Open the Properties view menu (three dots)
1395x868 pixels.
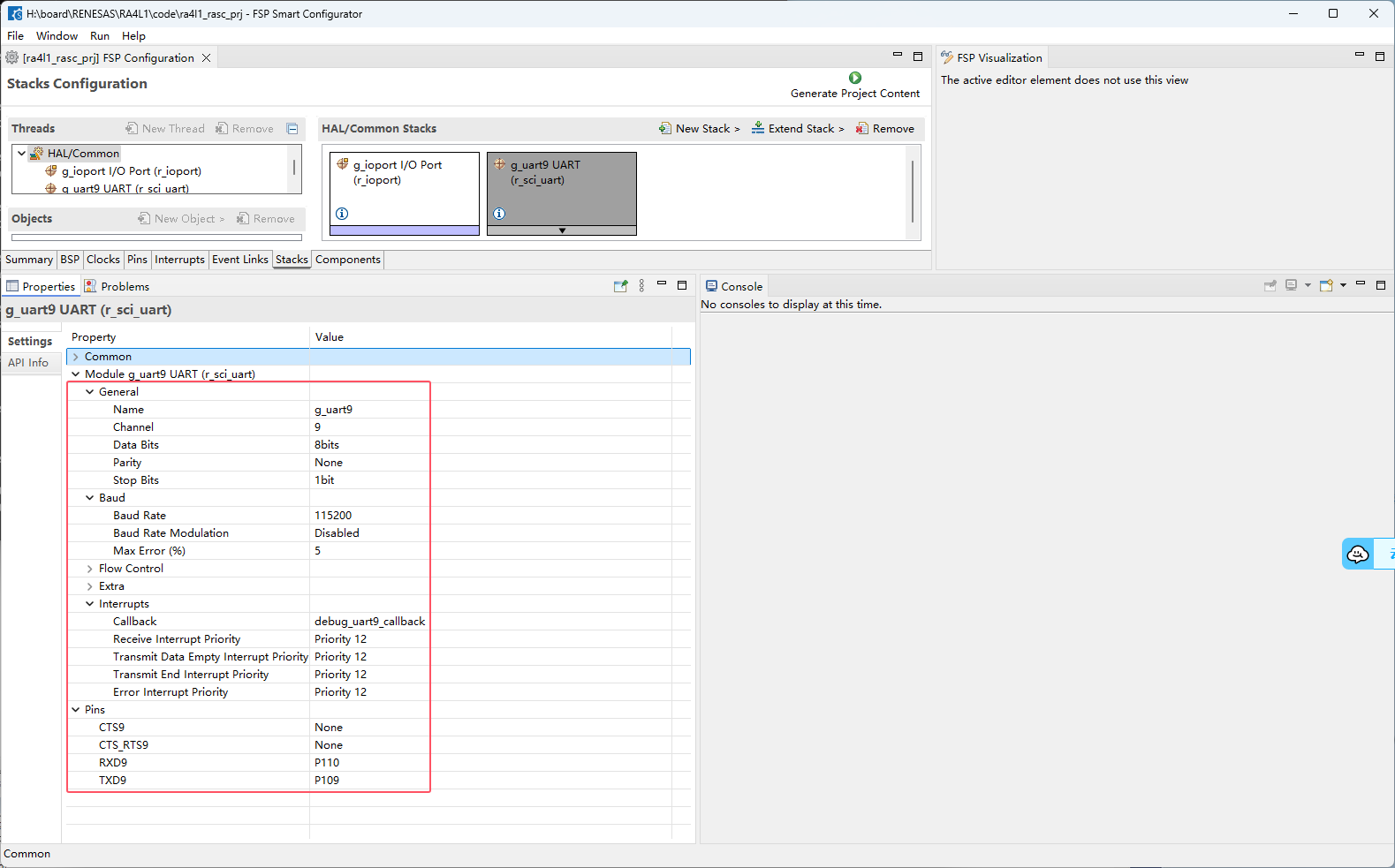click(641, 286)
